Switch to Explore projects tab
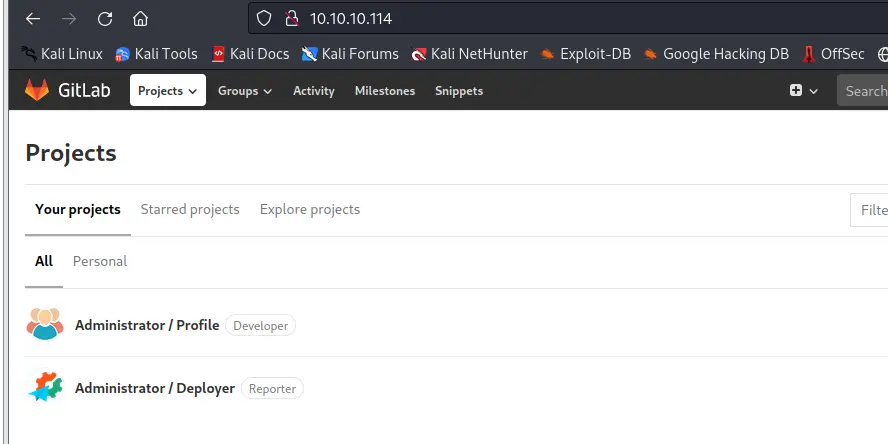888x444 pixels. (310, 209)
